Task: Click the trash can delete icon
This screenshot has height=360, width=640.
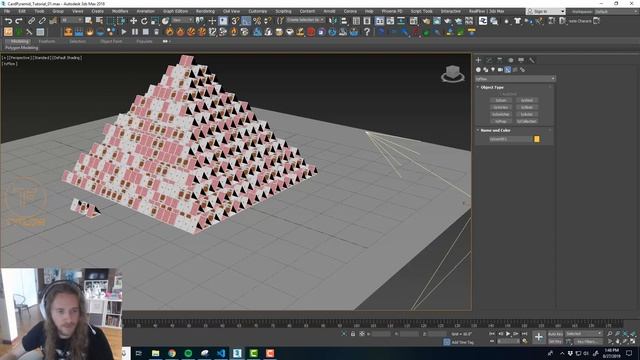Action: pyautogui.click(x=156, y=32)
